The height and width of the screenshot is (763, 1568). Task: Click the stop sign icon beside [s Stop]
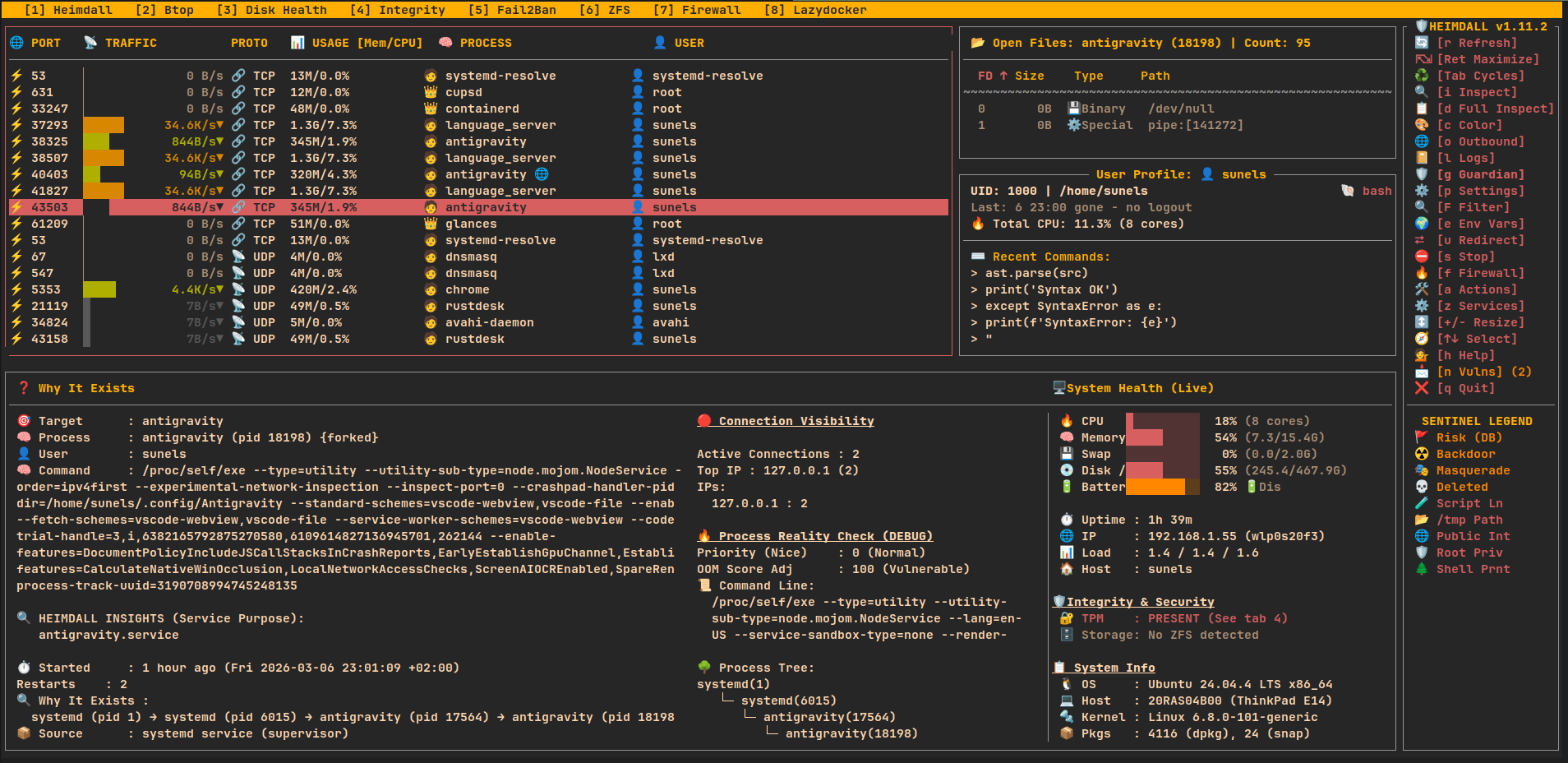coord(1422,257)
